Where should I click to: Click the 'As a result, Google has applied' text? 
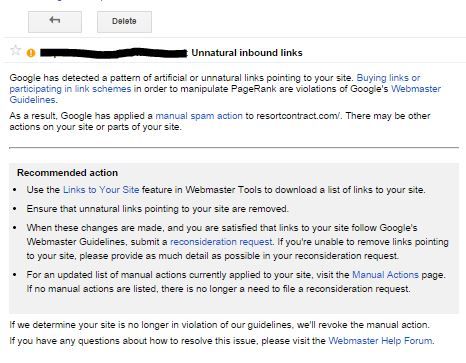81,116
